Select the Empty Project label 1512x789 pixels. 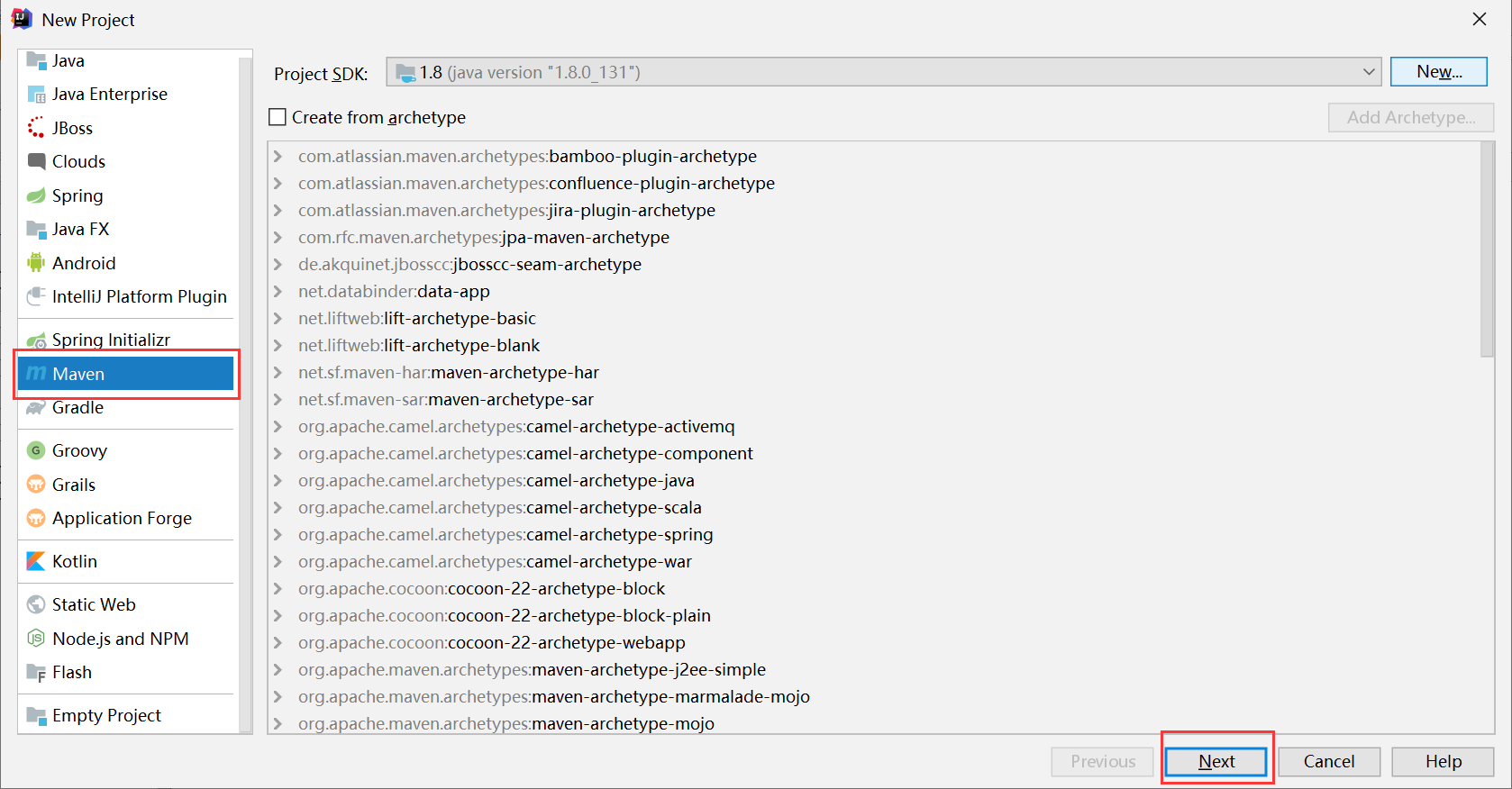106,715
